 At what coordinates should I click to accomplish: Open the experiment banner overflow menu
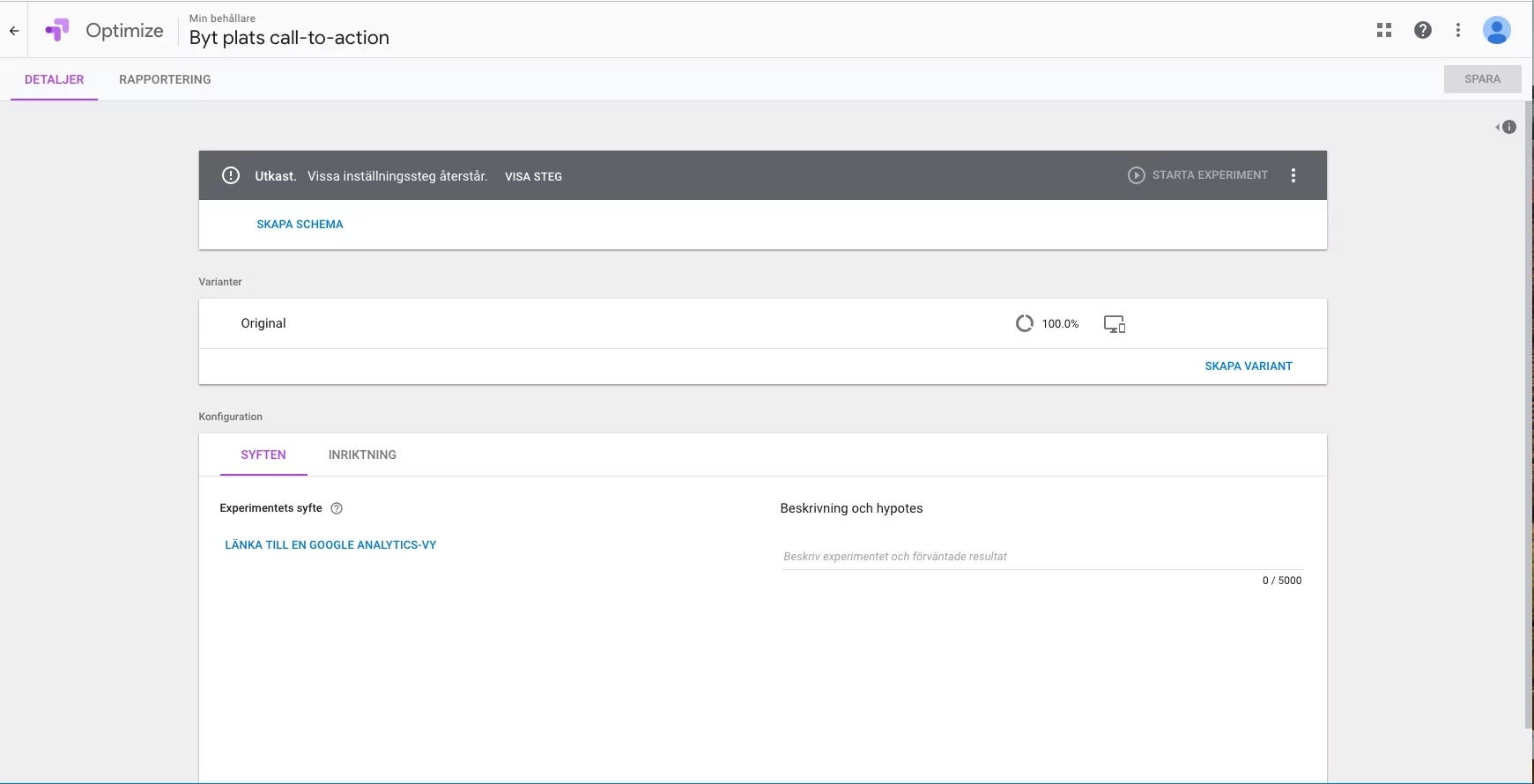point(1293,175)
